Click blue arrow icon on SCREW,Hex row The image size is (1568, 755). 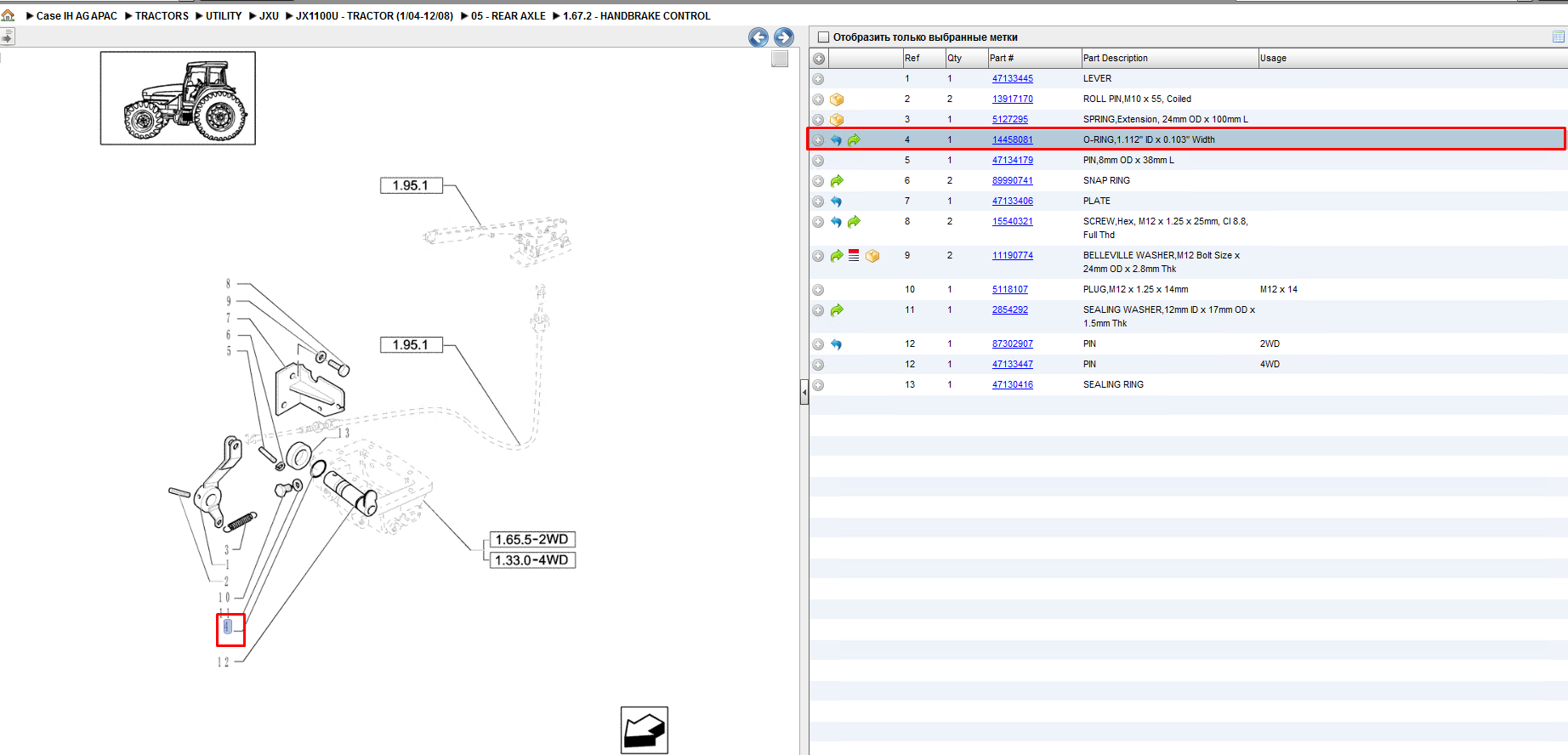(x=837, y=222)
